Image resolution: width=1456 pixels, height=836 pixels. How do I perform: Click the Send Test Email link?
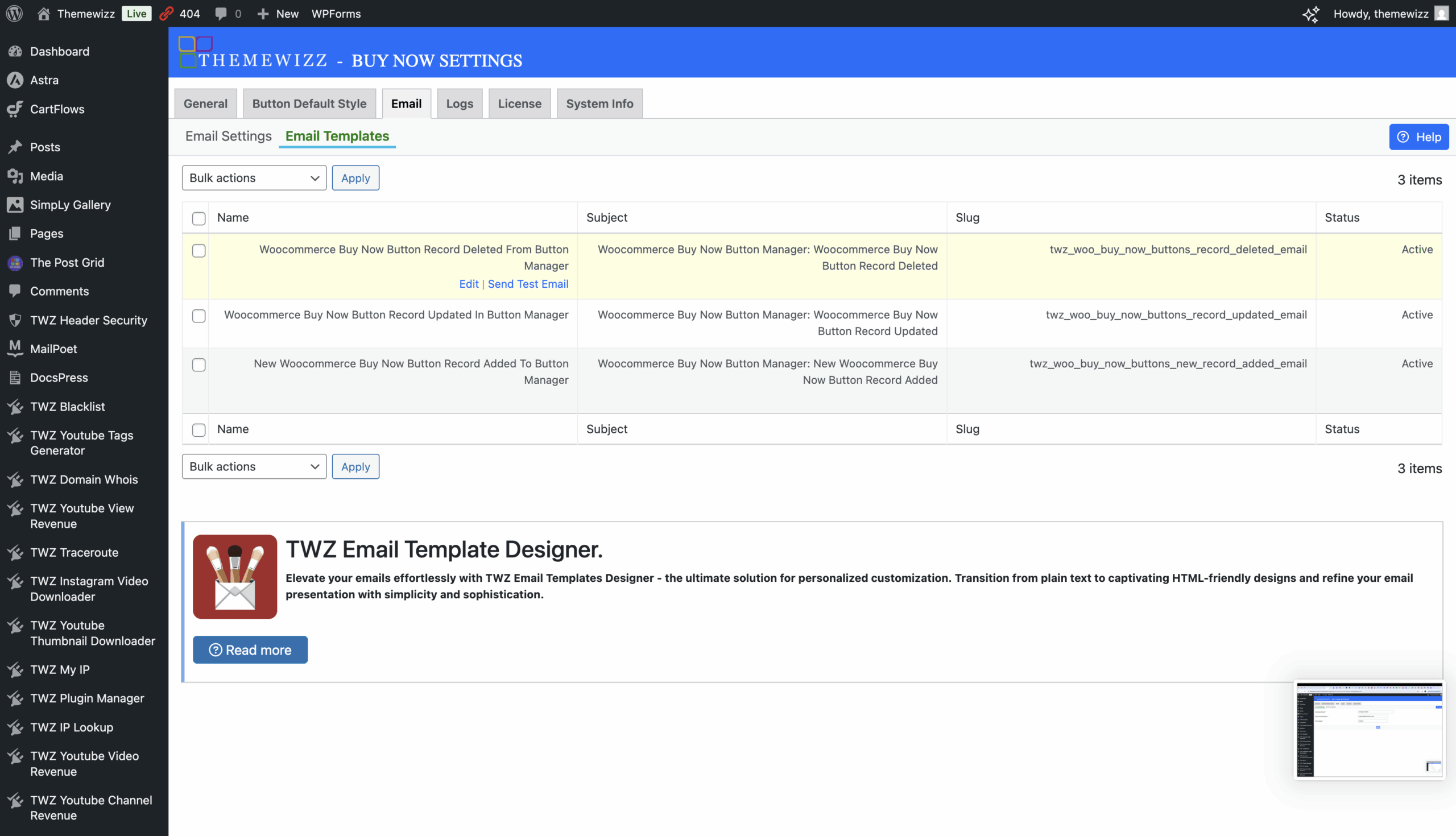[528, 284]
